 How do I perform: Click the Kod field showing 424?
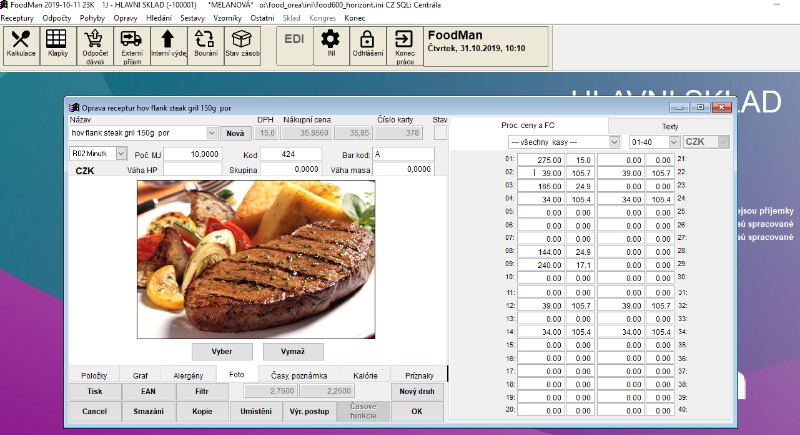click(x=291, y=154)
